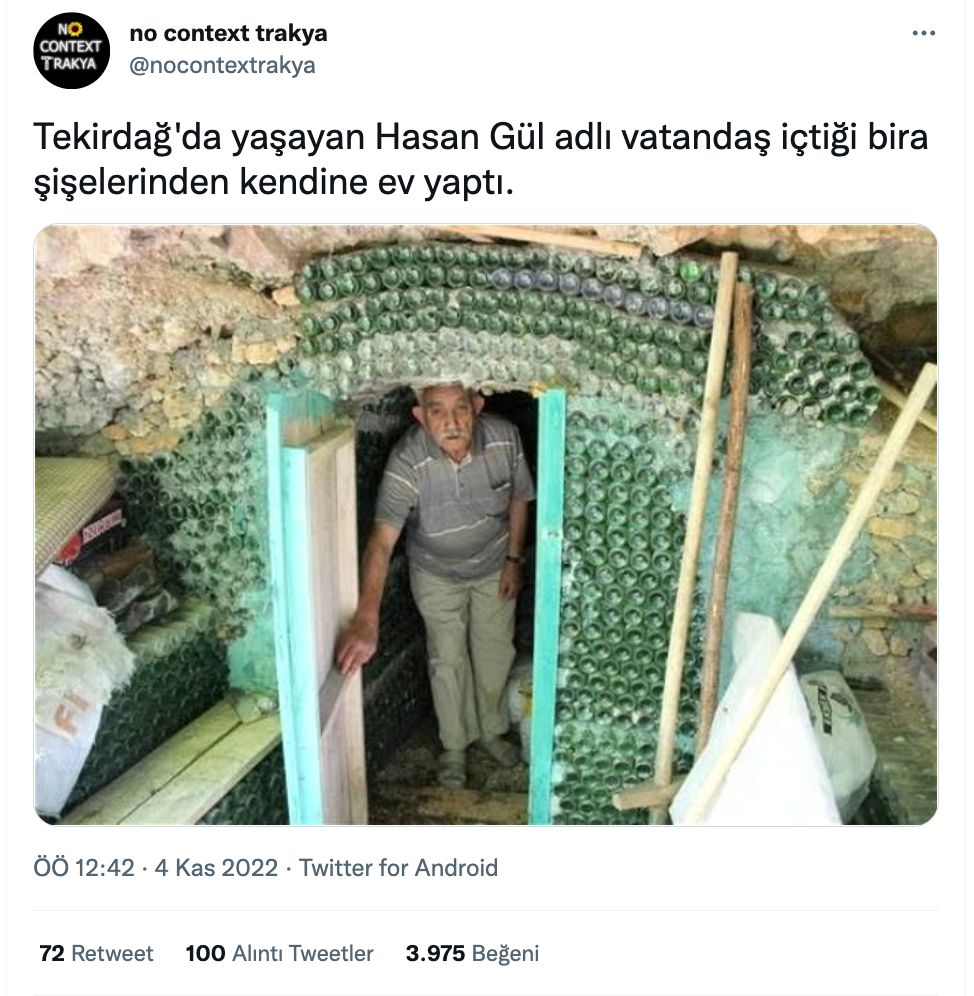
Task: View the 72 Retweet list
Action: [96, 953]
